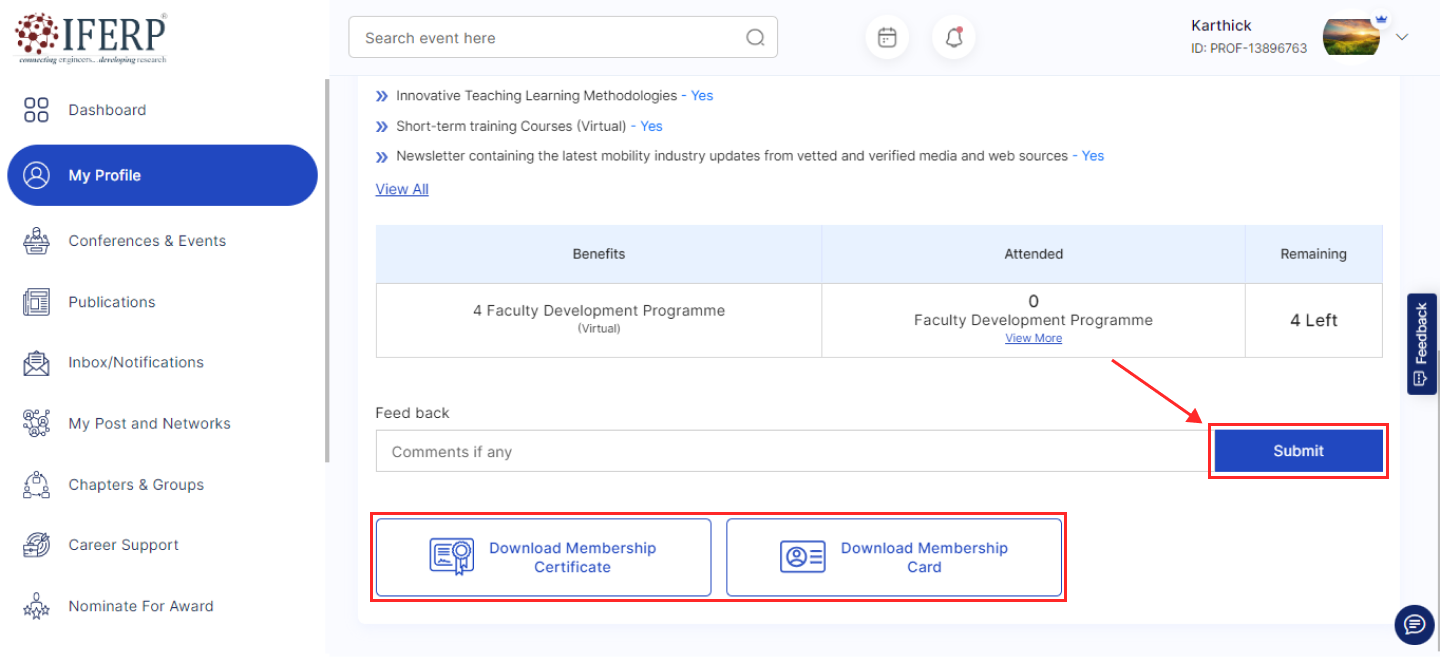Open Chapters & Groups menu item
Image resolution: width=1440 pixels, height=657 pixels.
[136, 485]
